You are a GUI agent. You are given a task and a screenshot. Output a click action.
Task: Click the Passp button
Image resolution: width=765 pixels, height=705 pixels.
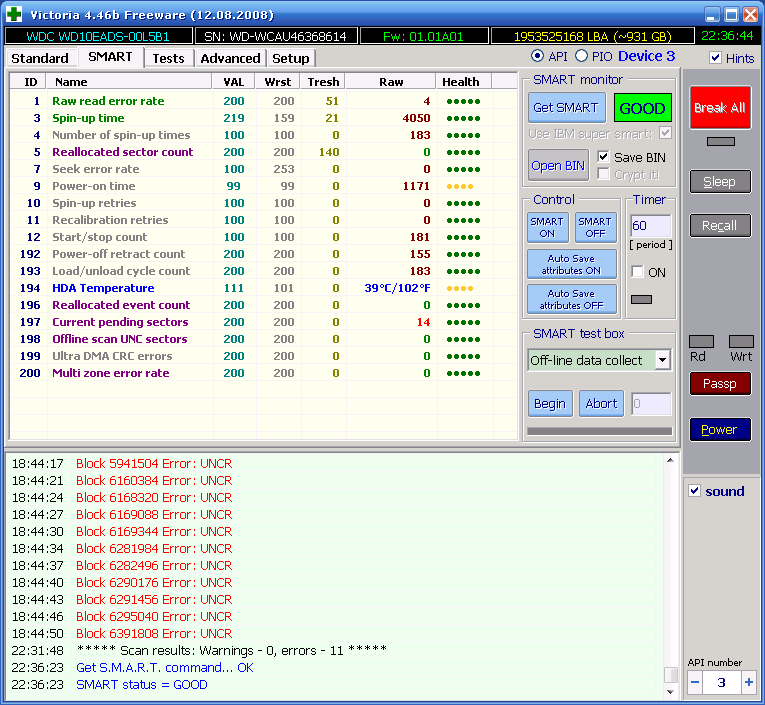click(719, 383)
